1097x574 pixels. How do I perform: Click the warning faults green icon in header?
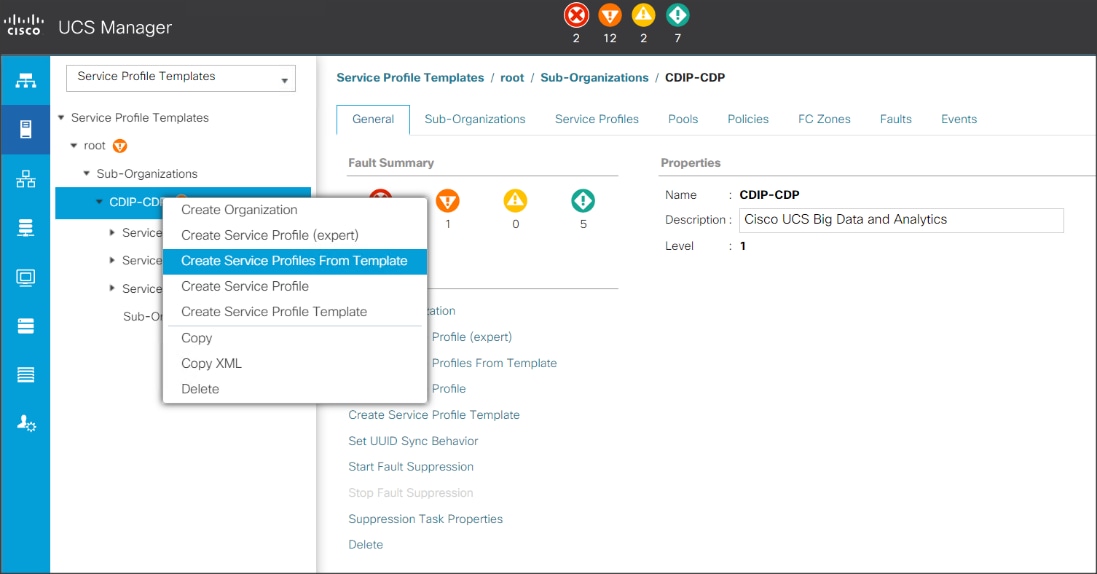[677, 15]
